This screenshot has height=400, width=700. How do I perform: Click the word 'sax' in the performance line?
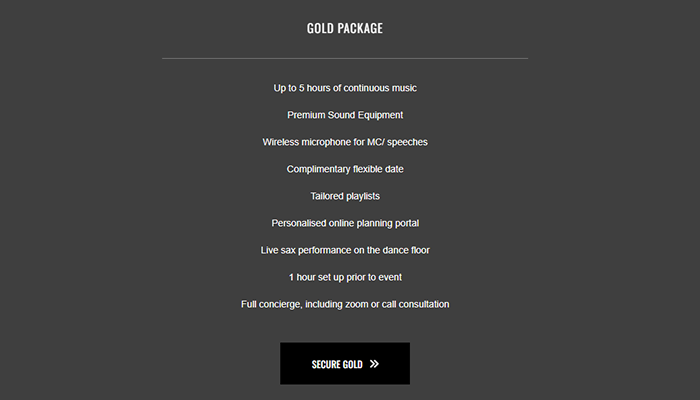[x=288, y=250]
